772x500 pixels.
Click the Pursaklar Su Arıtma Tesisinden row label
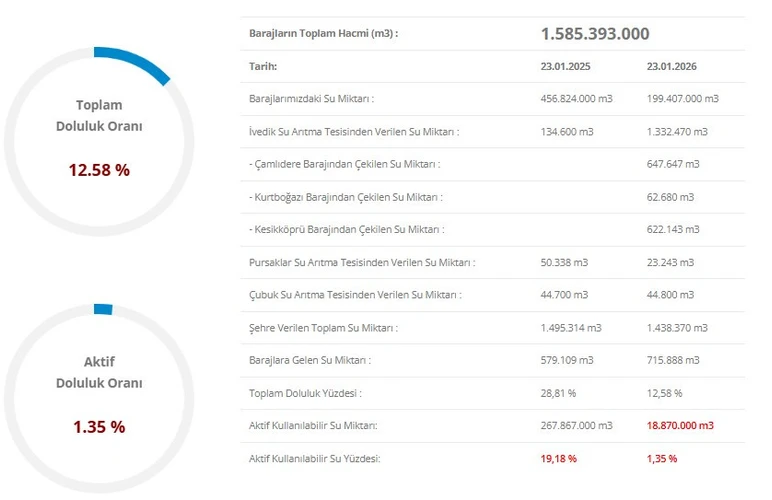click(361, 263)
